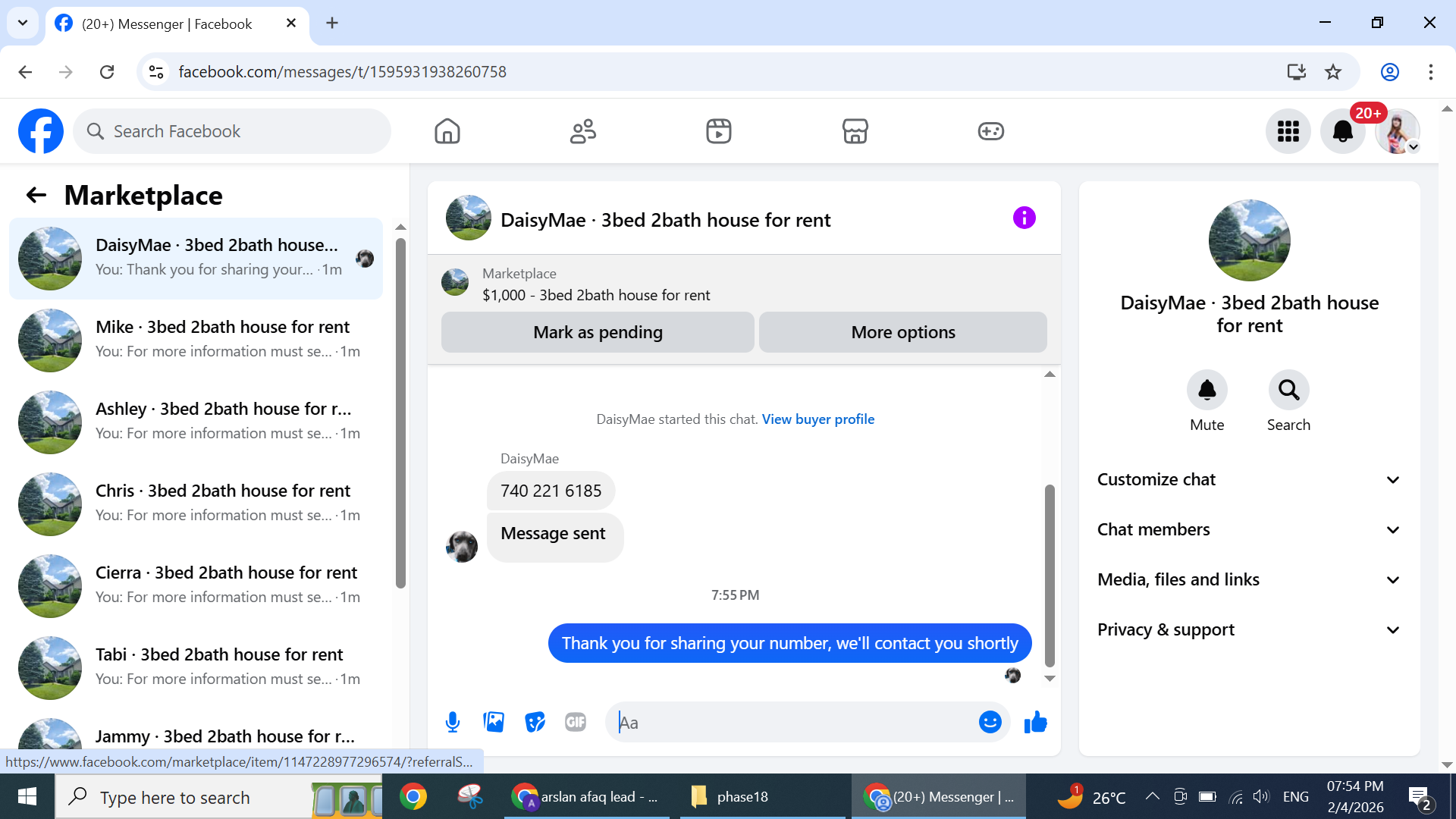Viewport: 1456px width, 819px height.
Task: Open the Friends tab in top navigation
Action: point(582,131)
